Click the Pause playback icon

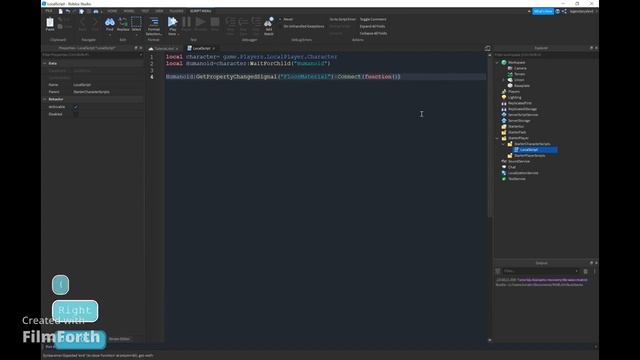(186, 22)
